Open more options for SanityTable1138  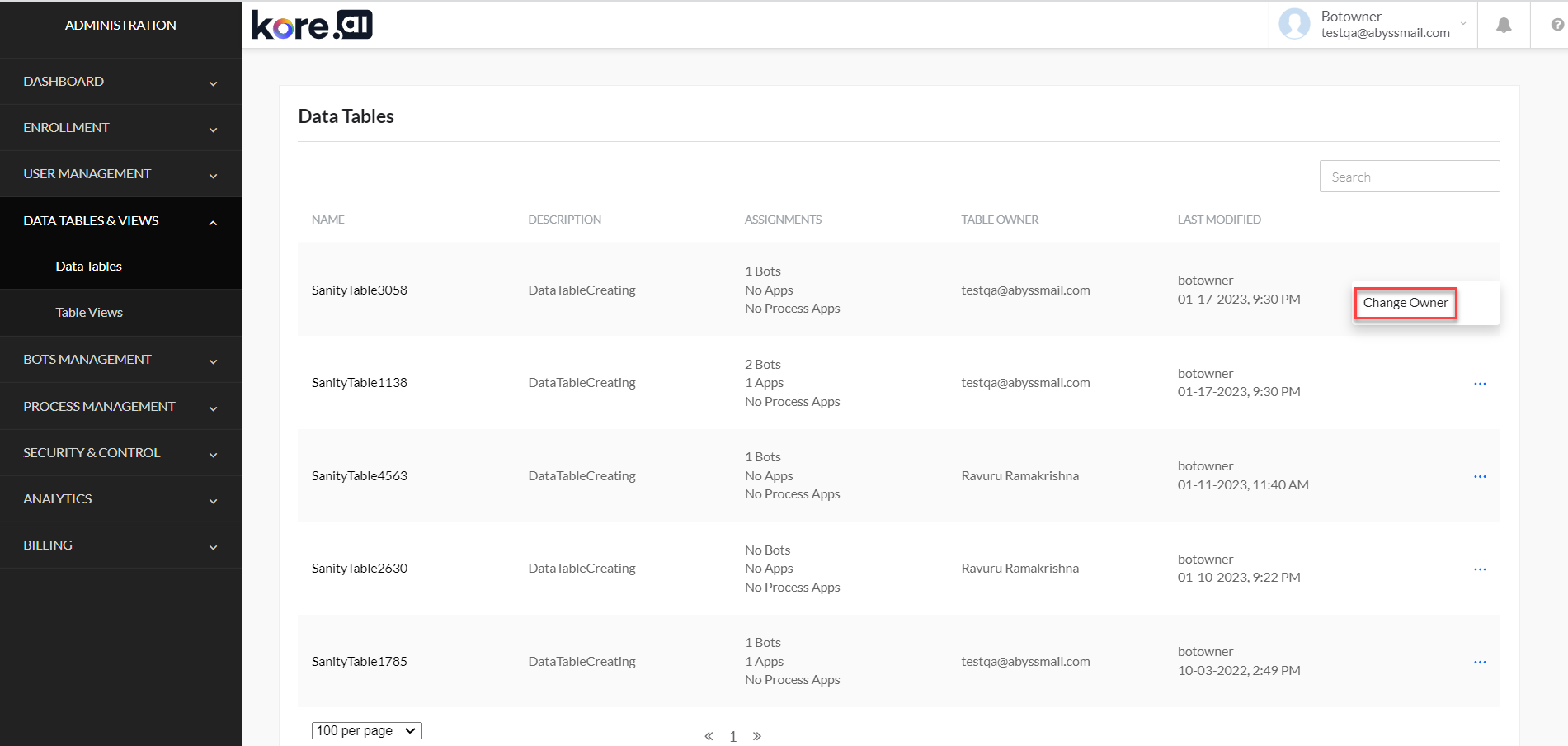click(1480, 384)
